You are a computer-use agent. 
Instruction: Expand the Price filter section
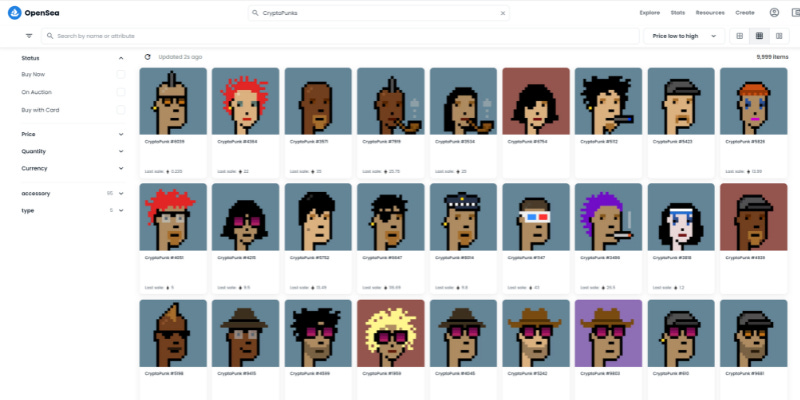pyautogui.click(x=121, y=134)
